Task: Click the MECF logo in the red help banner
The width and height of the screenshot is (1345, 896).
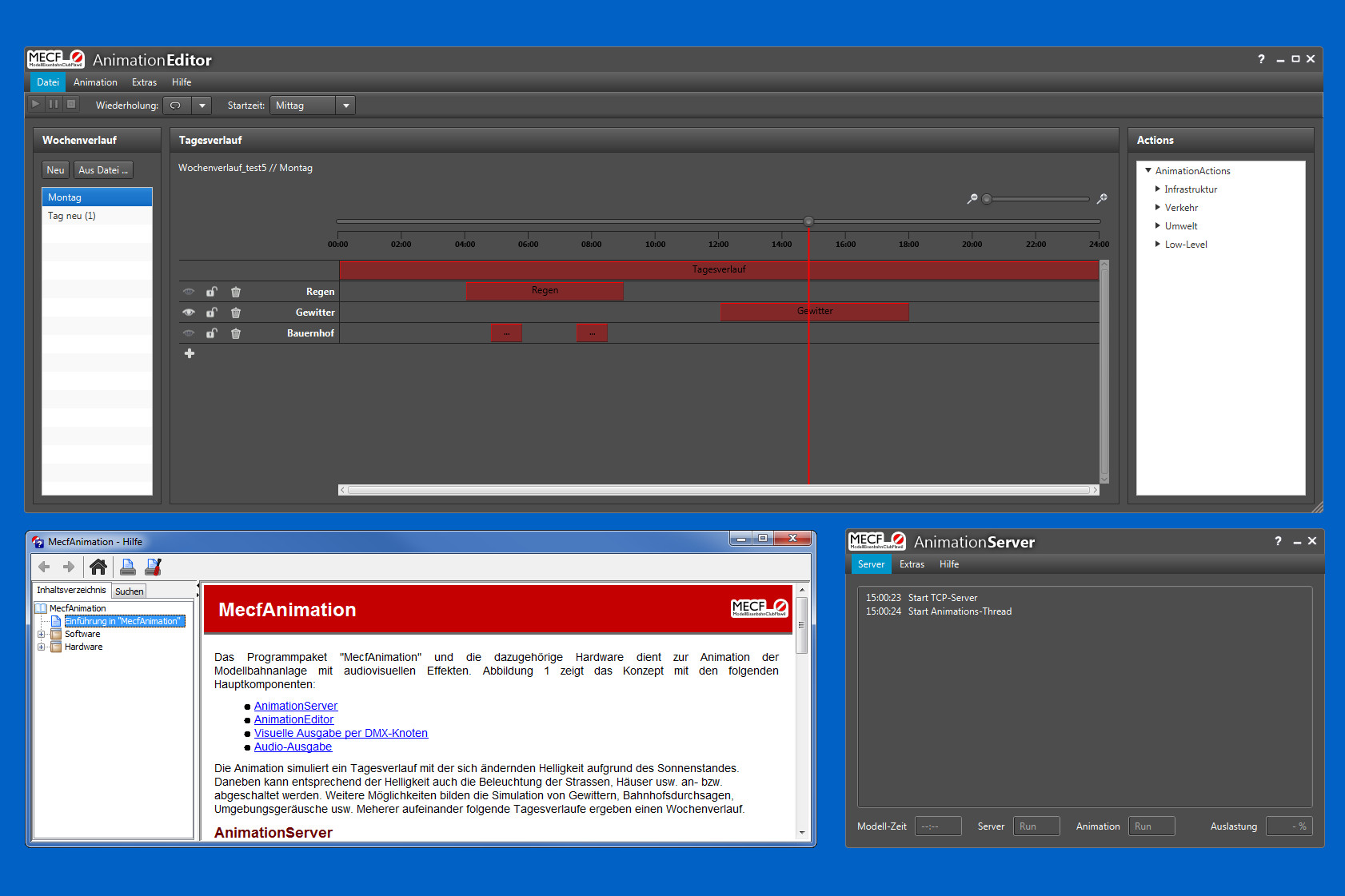Action: coord(760,608)
